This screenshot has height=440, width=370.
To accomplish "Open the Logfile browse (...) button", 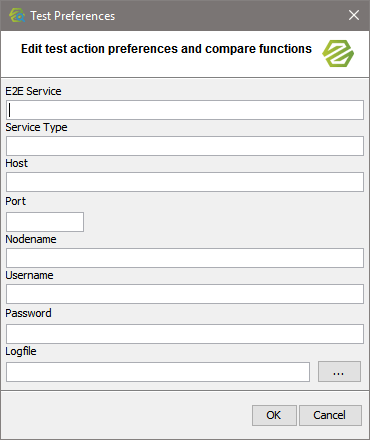I will pos(339,372).
